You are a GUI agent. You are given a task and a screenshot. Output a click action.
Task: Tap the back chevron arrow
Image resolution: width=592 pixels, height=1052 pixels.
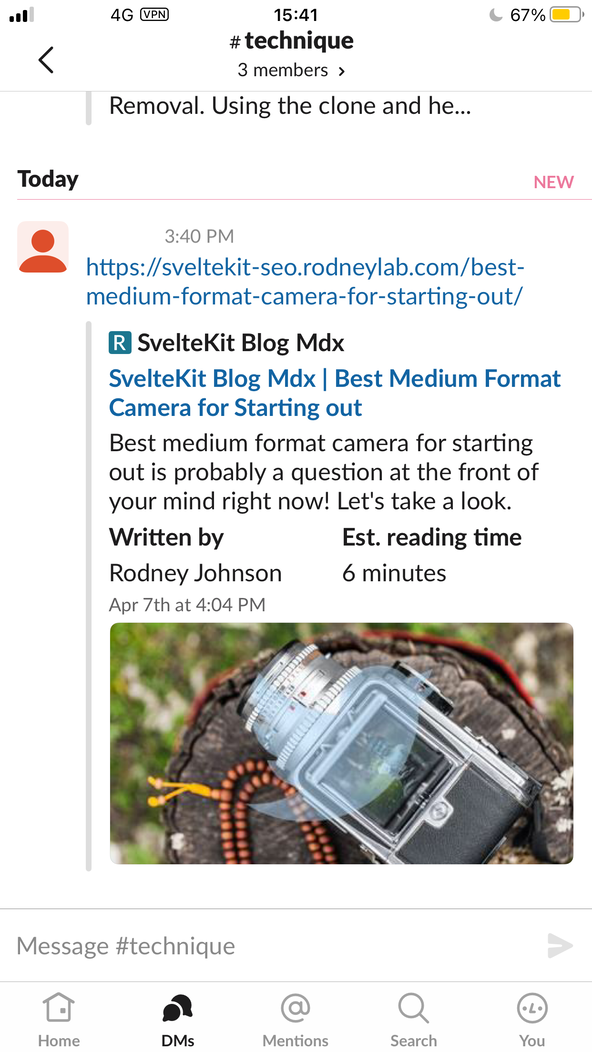(45, 59)
